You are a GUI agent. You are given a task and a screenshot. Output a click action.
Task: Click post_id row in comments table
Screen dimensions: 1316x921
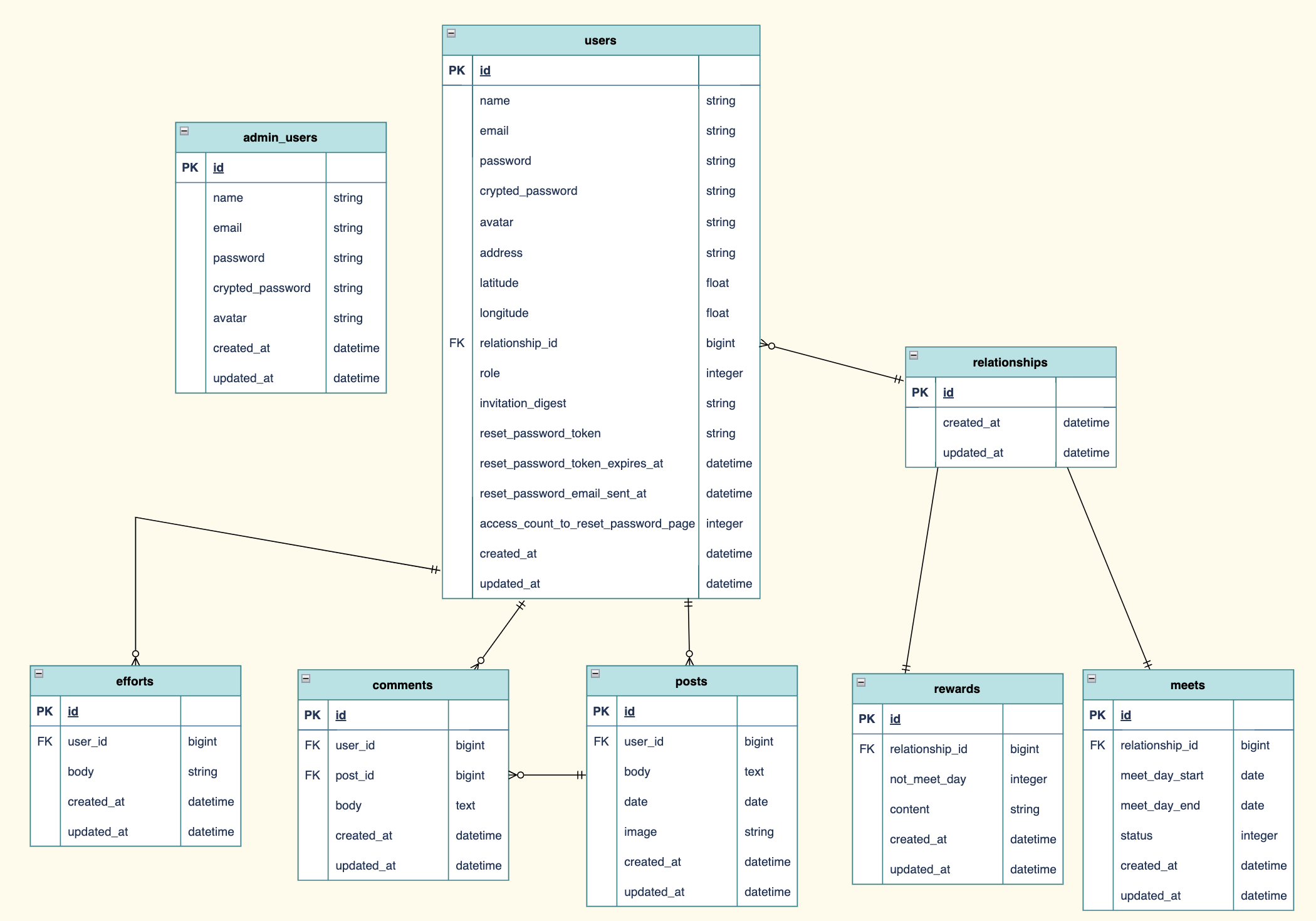[355, 776]
